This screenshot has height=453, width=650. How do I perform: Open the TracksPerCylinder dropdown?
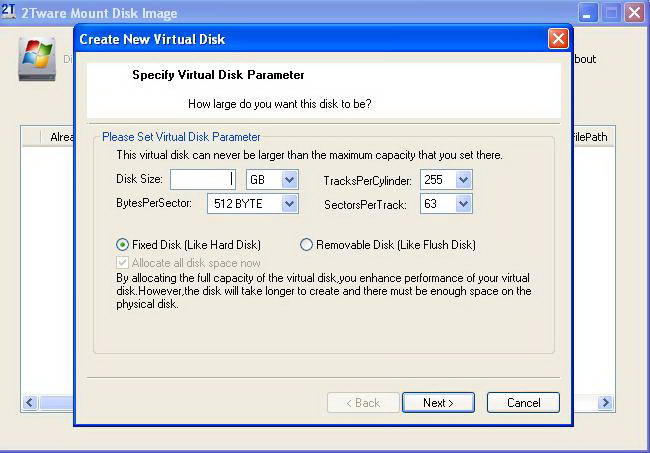click(x=462, y=180)
